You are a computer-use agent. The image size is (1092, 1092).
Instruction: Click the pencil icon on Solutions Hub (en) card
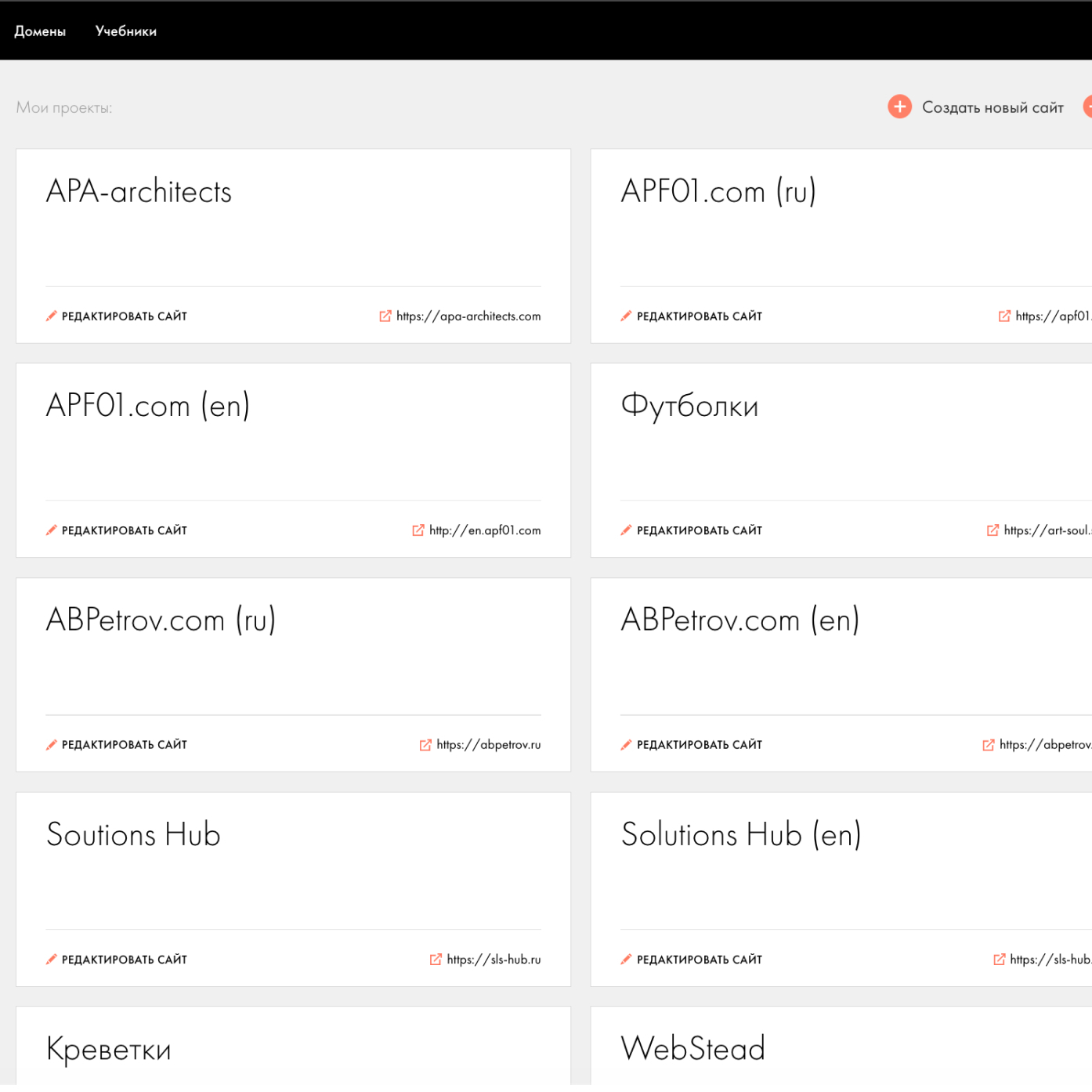(627, 959)
